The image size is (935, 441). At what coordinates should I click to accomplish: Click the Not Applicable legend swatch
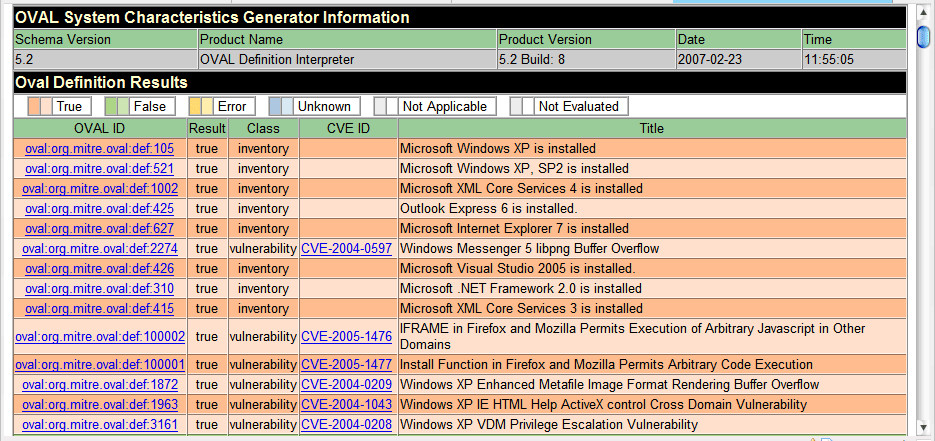pyautogui.click(x=386, y=107)
